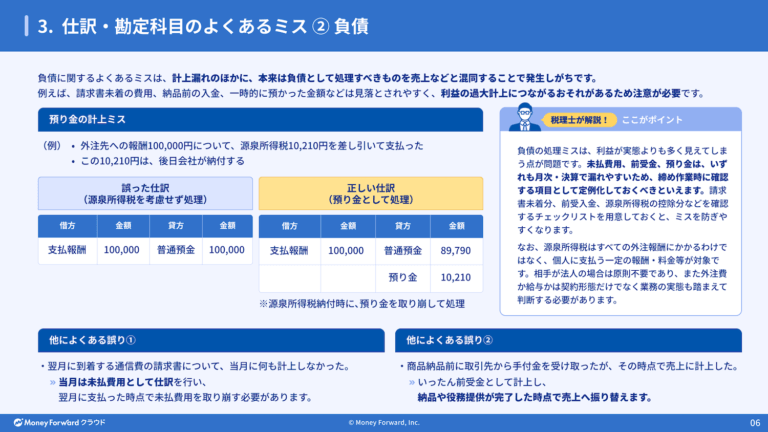Viewport: 768px width, 432px height.
Task: Click the paragraph starting なお、源泉所得税は
Action: point(623,273)
